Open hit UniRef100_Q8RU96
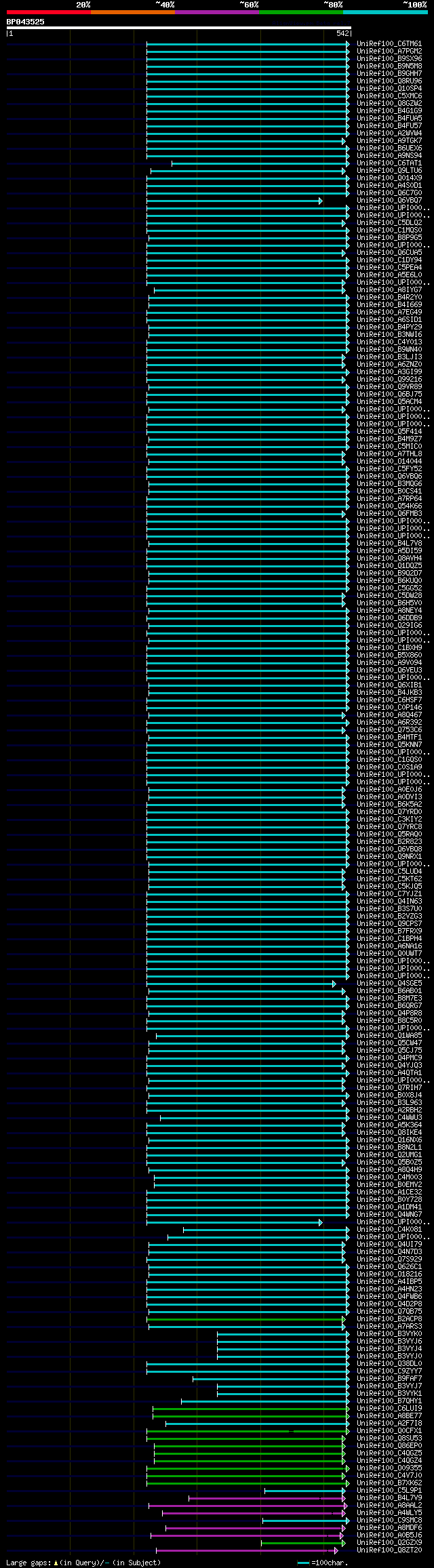The width and height of the screenshot is (434, 1568). 389,81
